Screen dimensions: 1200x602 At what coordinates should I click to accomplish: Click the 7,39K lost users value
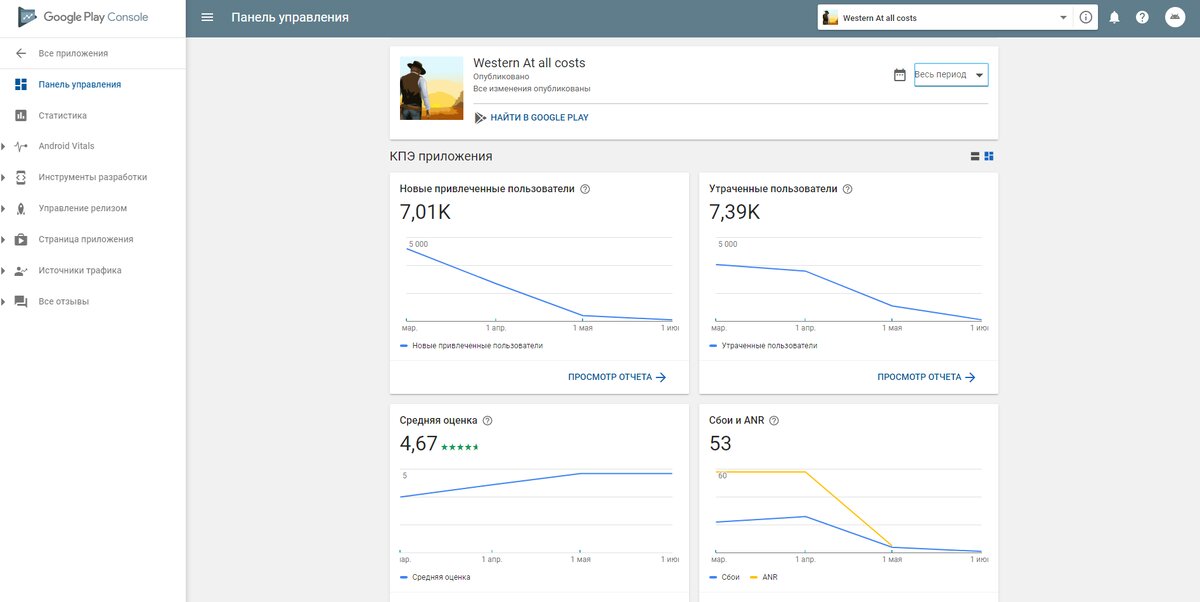pyautogui.click(x=735, y=212)
